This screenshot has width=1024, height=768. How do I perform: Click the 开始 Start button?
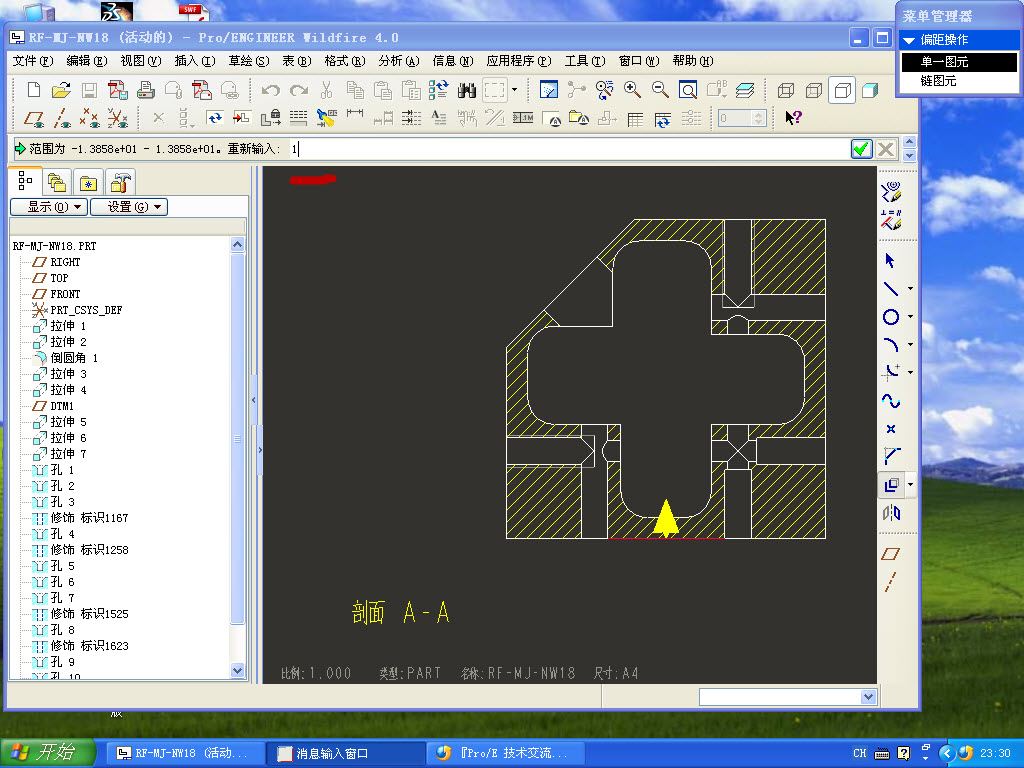48,753
